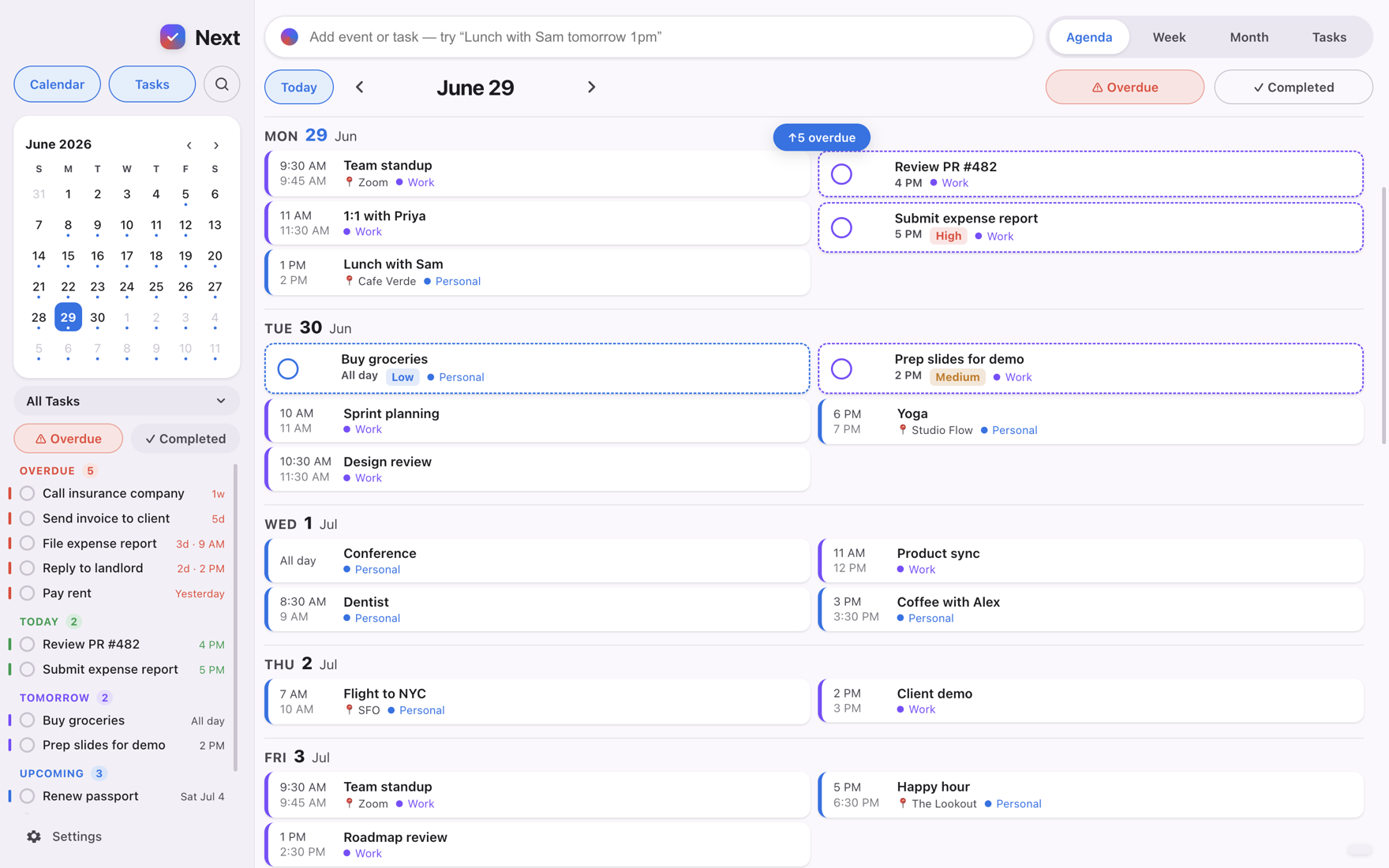Screen dimensions: 1389x868
Task: Click the Today button
Action: pyautogui.click(x=299, y=87)
